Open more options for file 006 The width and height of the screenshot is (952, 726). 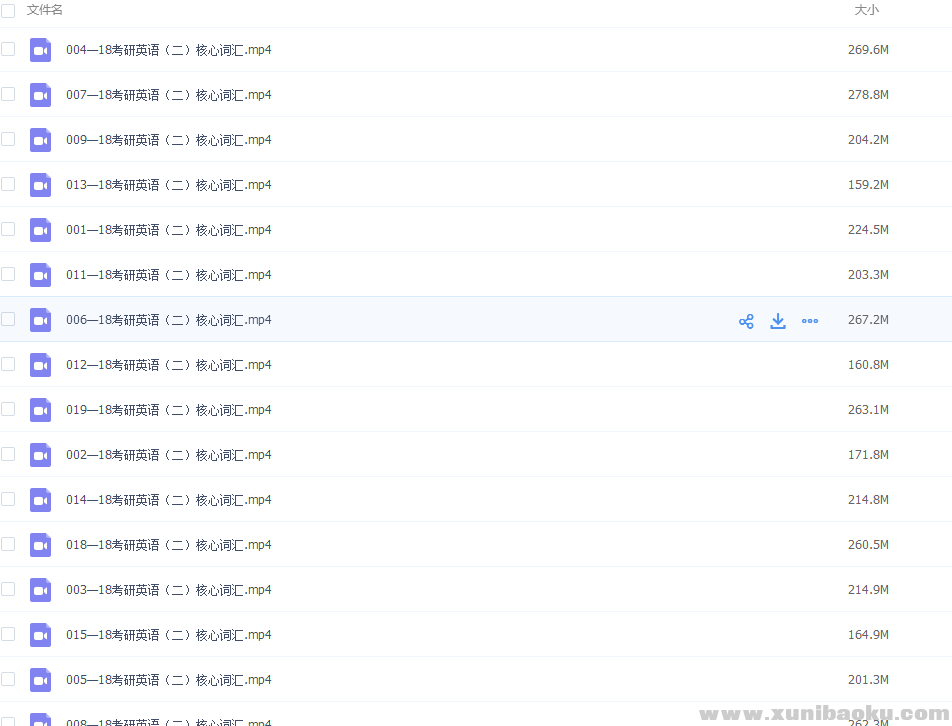(810, 321)
